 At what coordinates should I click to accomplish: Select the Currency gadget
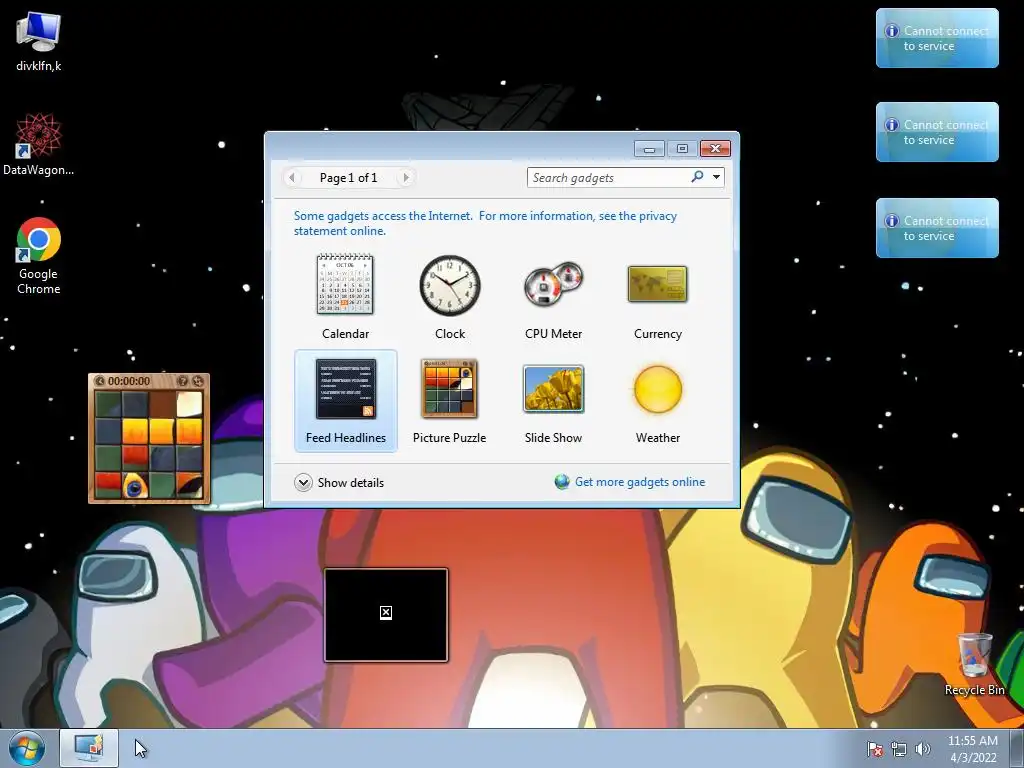tap(658, 296)
